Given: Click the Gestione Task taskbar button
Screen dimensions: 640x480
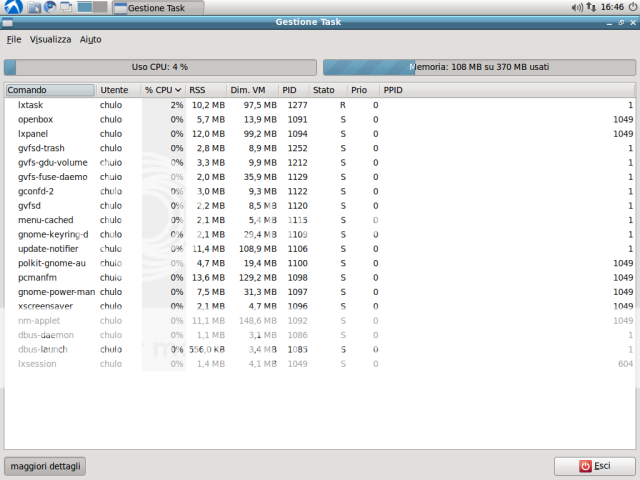Looking at the screenshot, I should tap(158, 8).
